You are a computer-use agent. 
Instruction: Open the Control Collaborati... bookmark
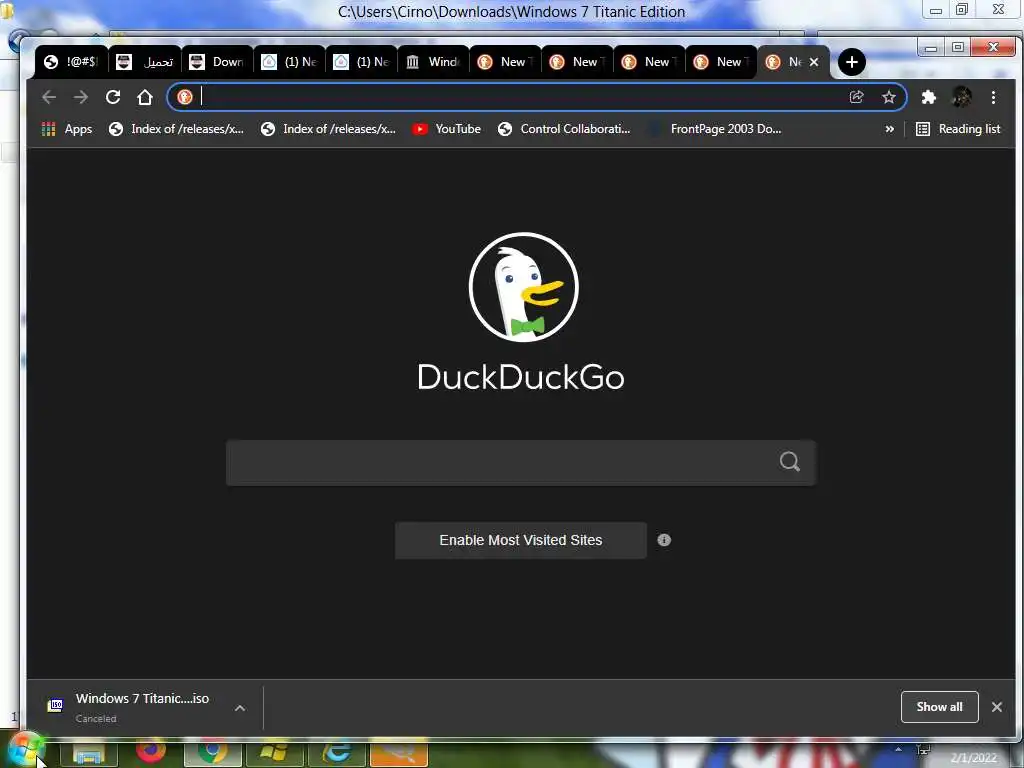[x=564, y=129]
